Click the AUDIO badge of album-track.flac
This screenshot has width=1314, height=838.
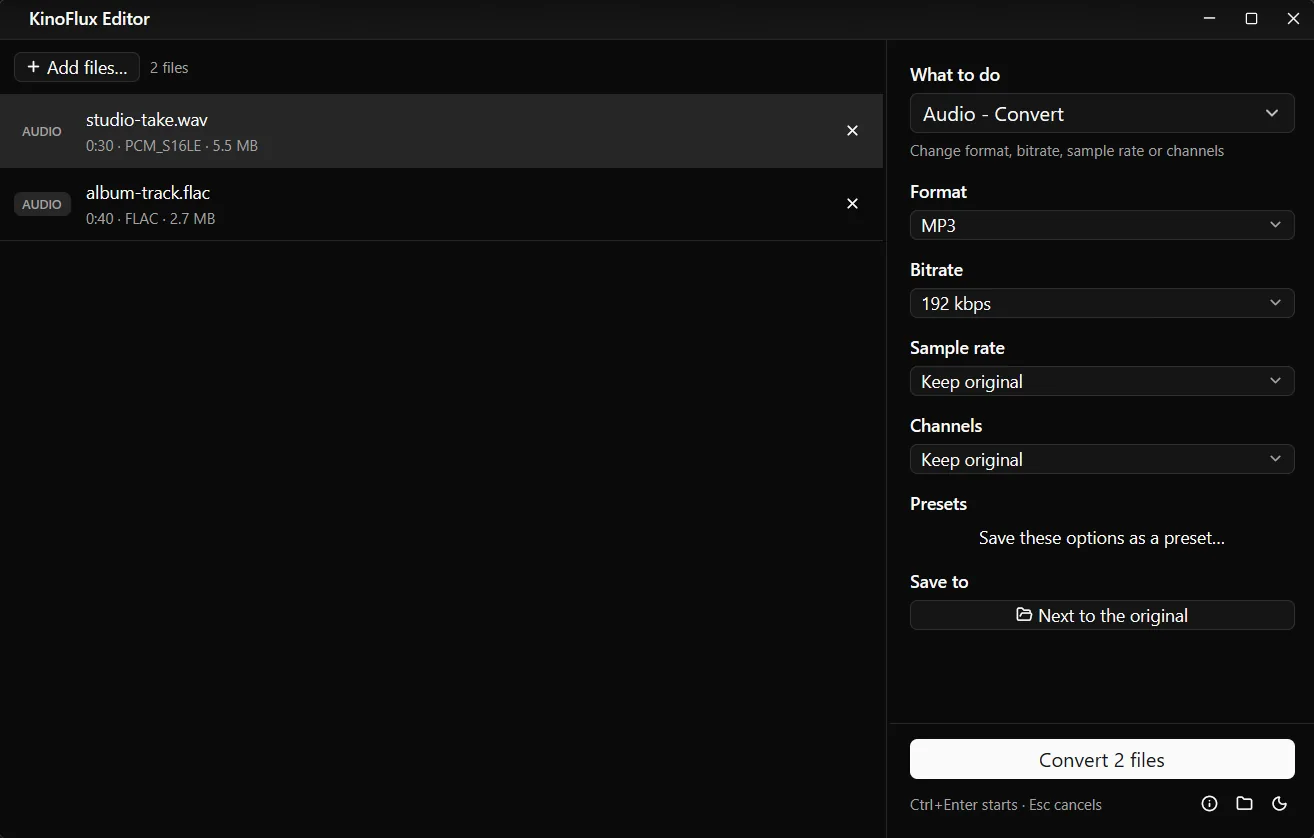click(42, 204)
